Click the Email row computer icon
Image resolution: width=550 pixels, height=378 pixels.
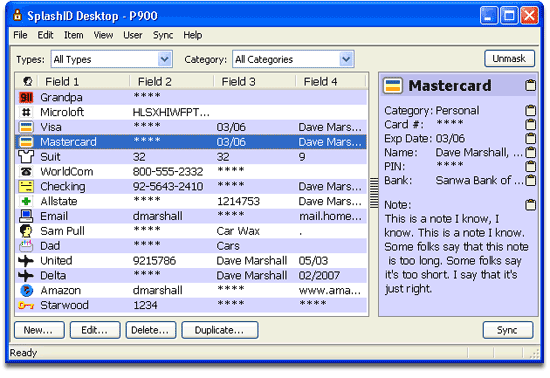coord(26,216)
